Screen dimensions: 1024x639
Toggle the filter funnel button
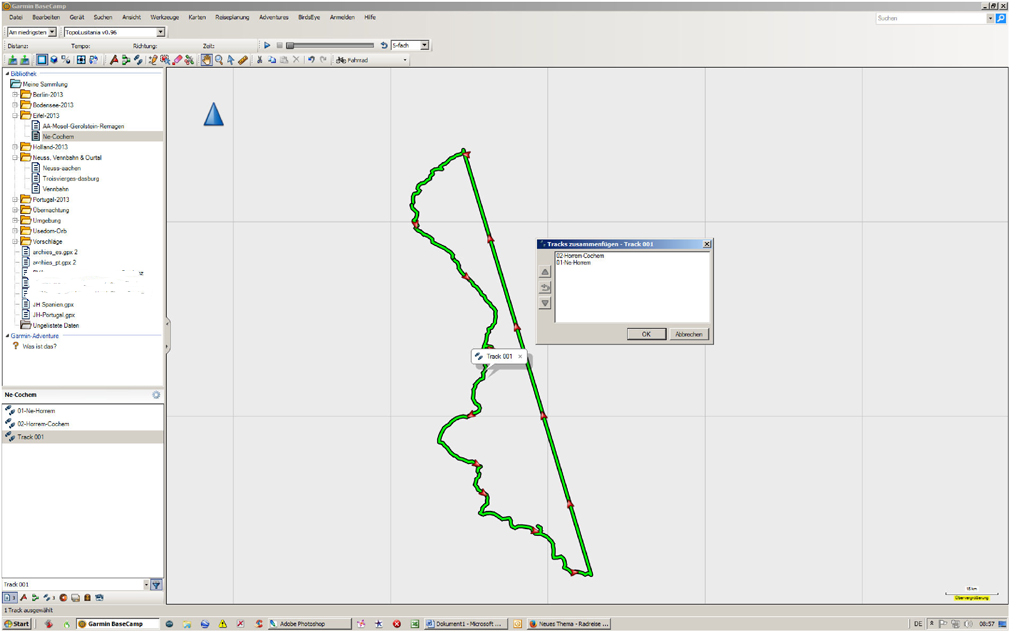156,585
